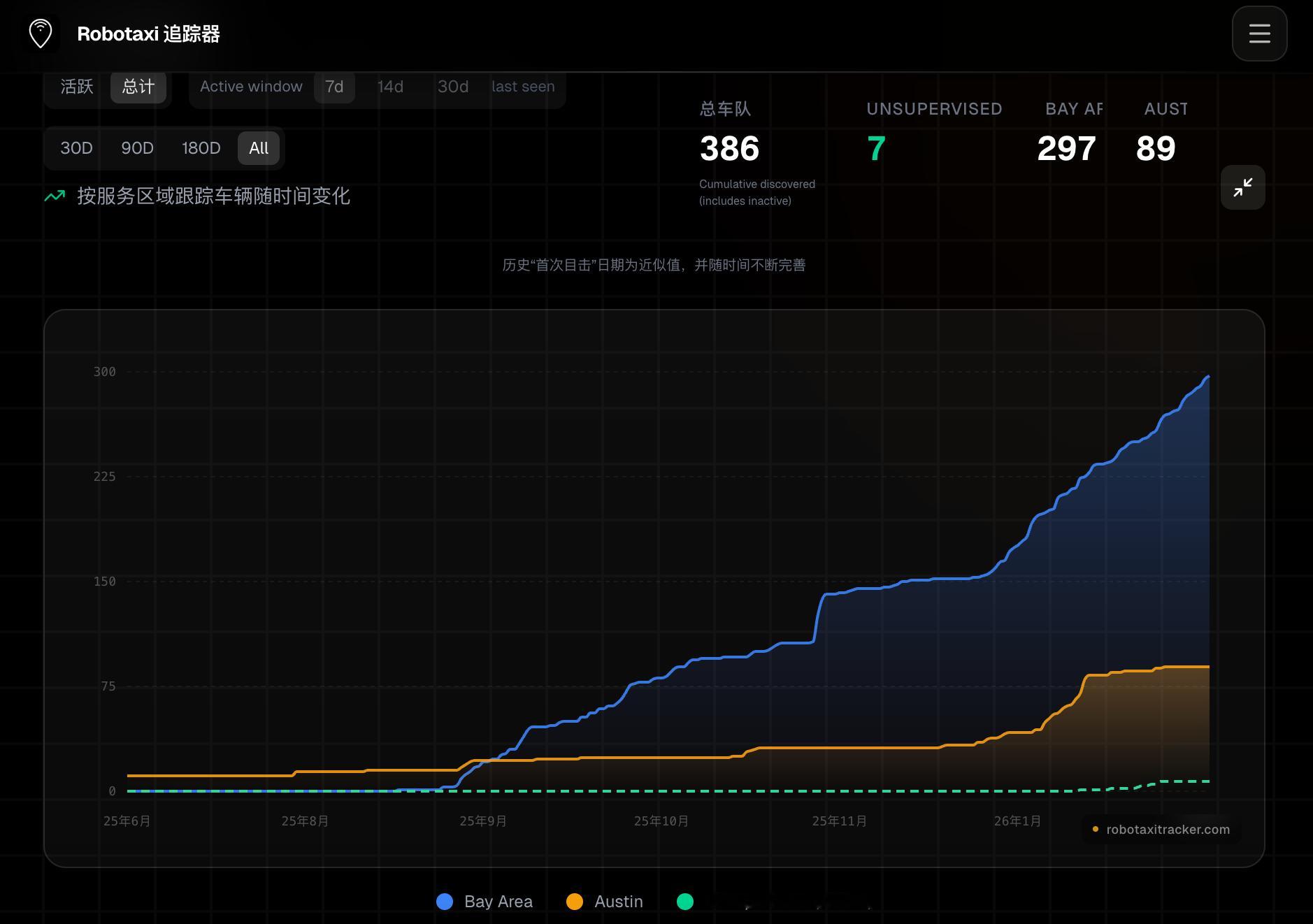The height and width of the screenshot is (924, 1313).
Task: Select the 总计 toggle
Action: (x=138, y=87)
